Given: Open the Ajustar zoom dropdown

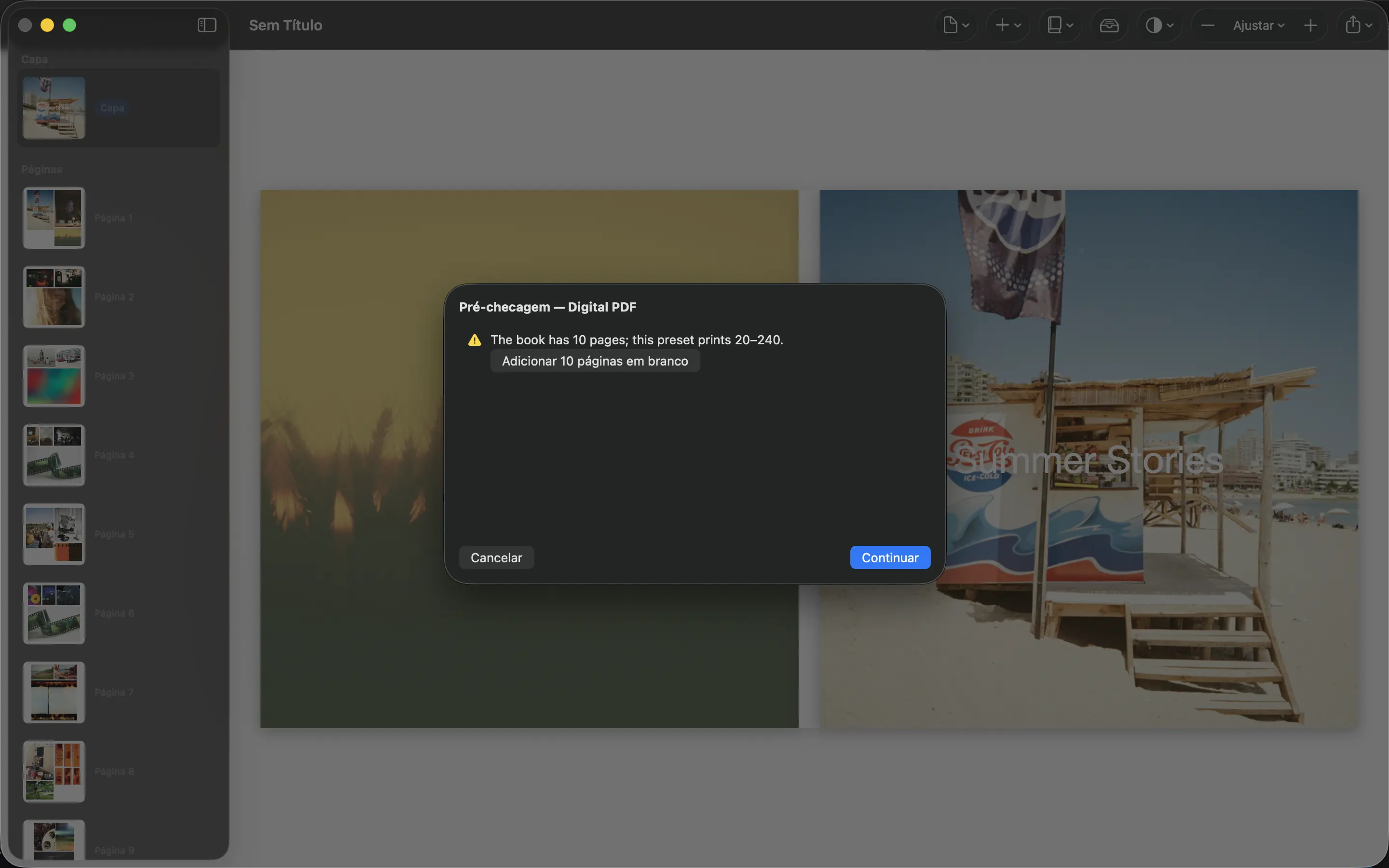Looking at the screenshot, I should coord(1258,25).
